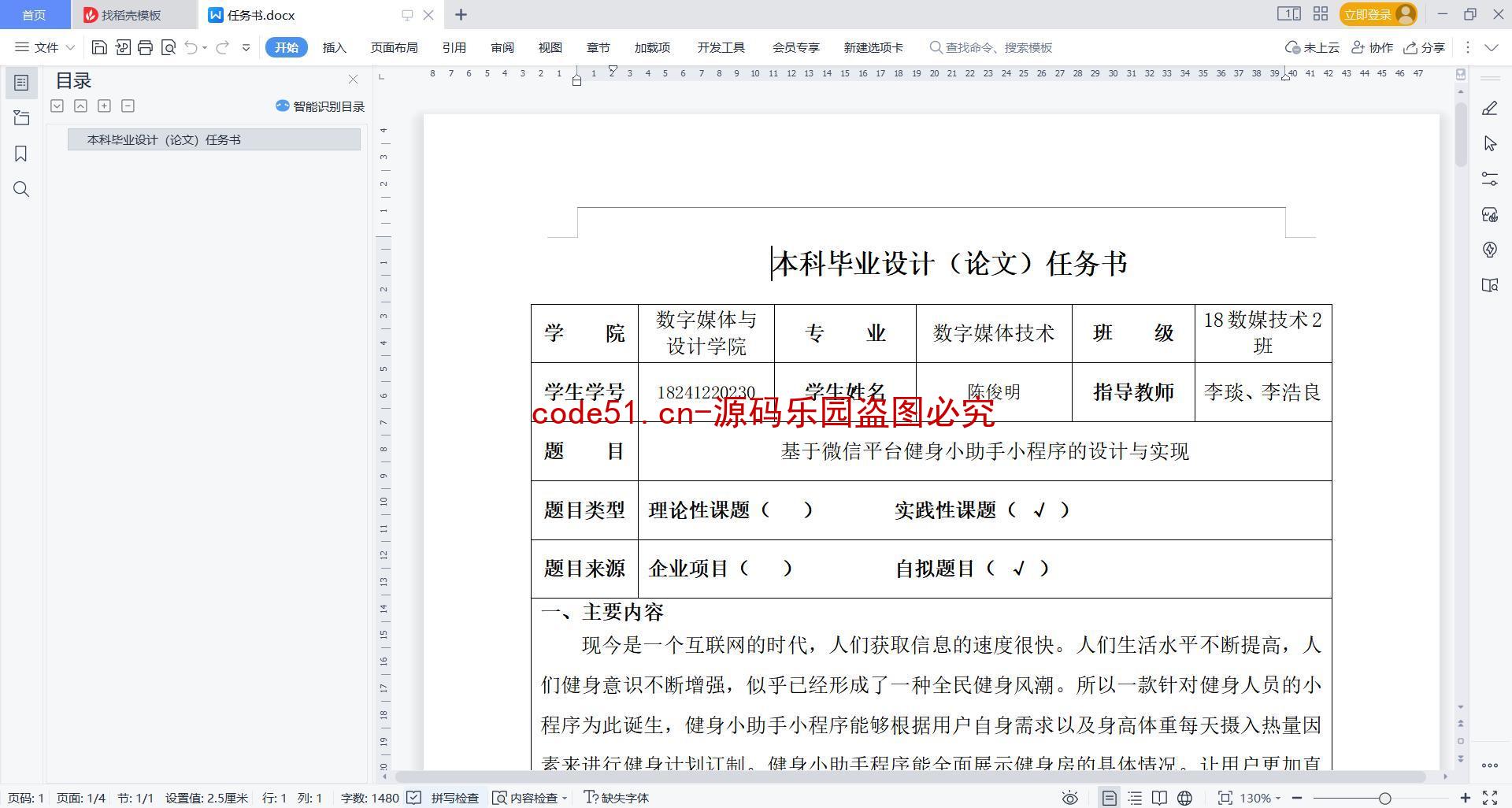Switch to outline view in status bar
Viewport: 1512px width, 808px height.
(1135, 798)
